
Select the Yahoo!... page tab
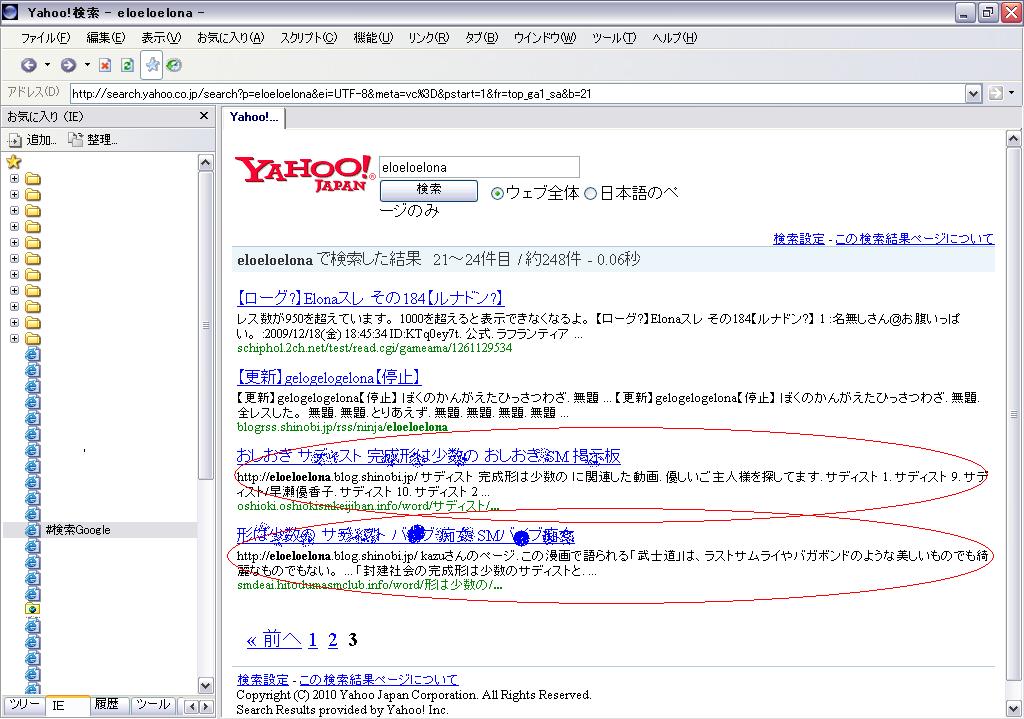click(x=254, y=118)
